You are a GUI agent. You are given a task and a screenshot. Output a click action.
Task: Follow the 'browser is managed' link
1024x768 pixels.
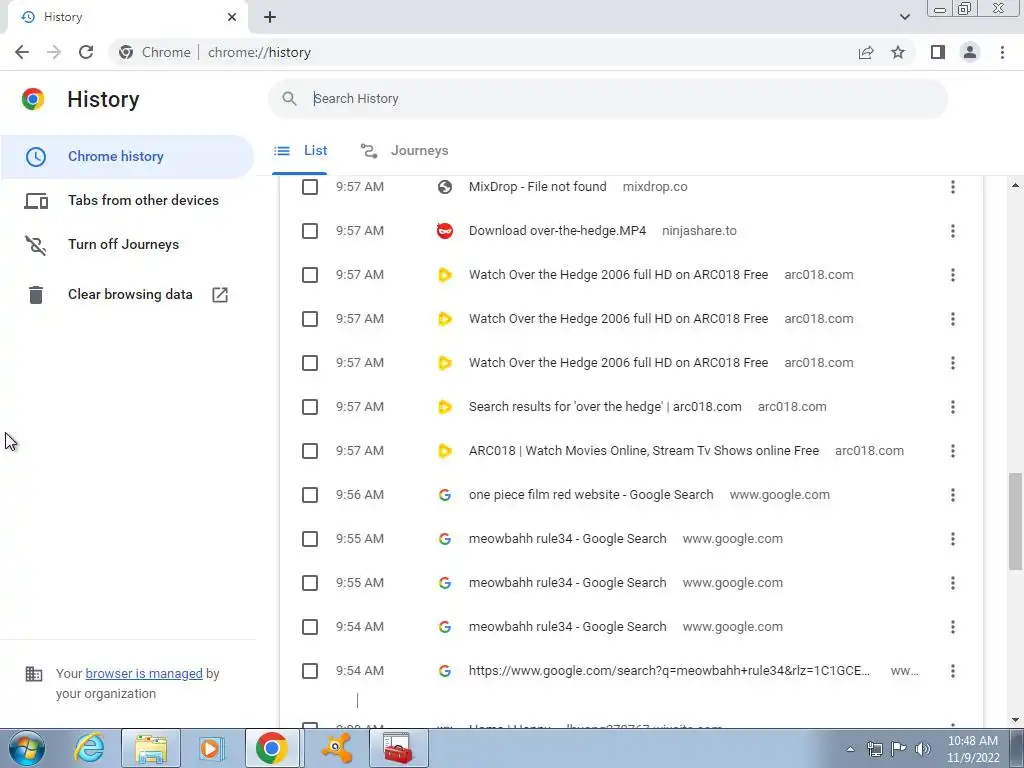(144, 673)
